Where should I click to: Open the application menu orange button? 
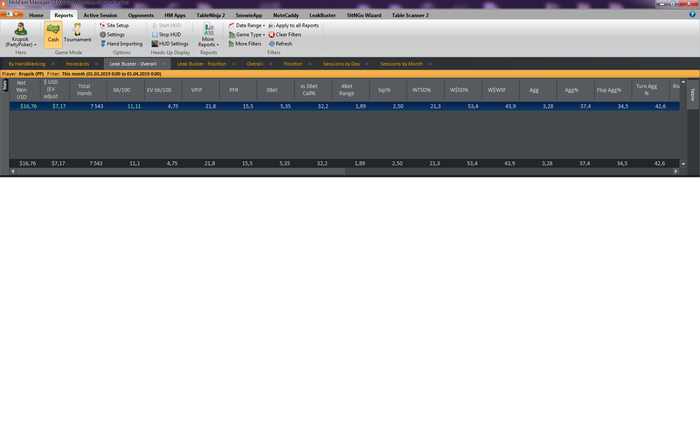coord(12,14)
